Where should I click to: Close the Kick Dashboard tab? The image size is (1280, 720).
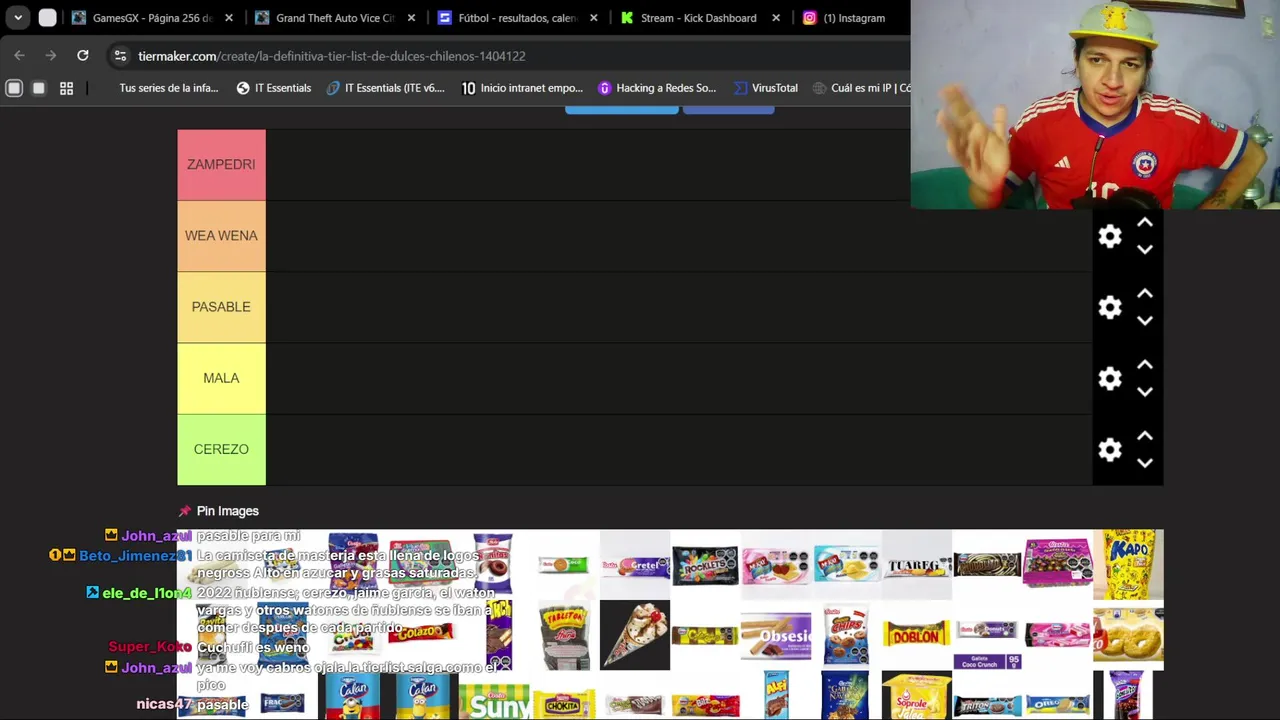pos(776,18)
